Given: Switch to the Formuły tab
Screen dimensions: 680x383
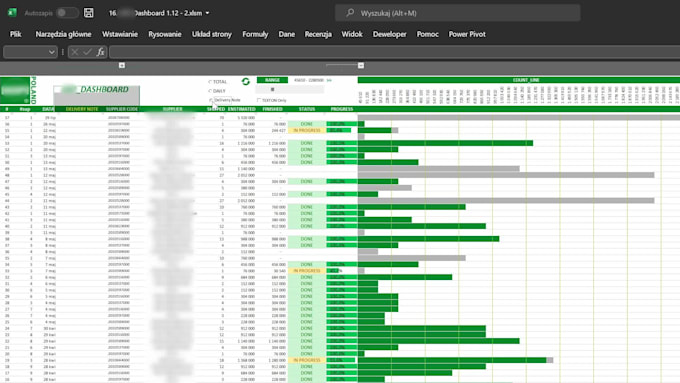Looking at the screenshot, I should click(255, 34).
